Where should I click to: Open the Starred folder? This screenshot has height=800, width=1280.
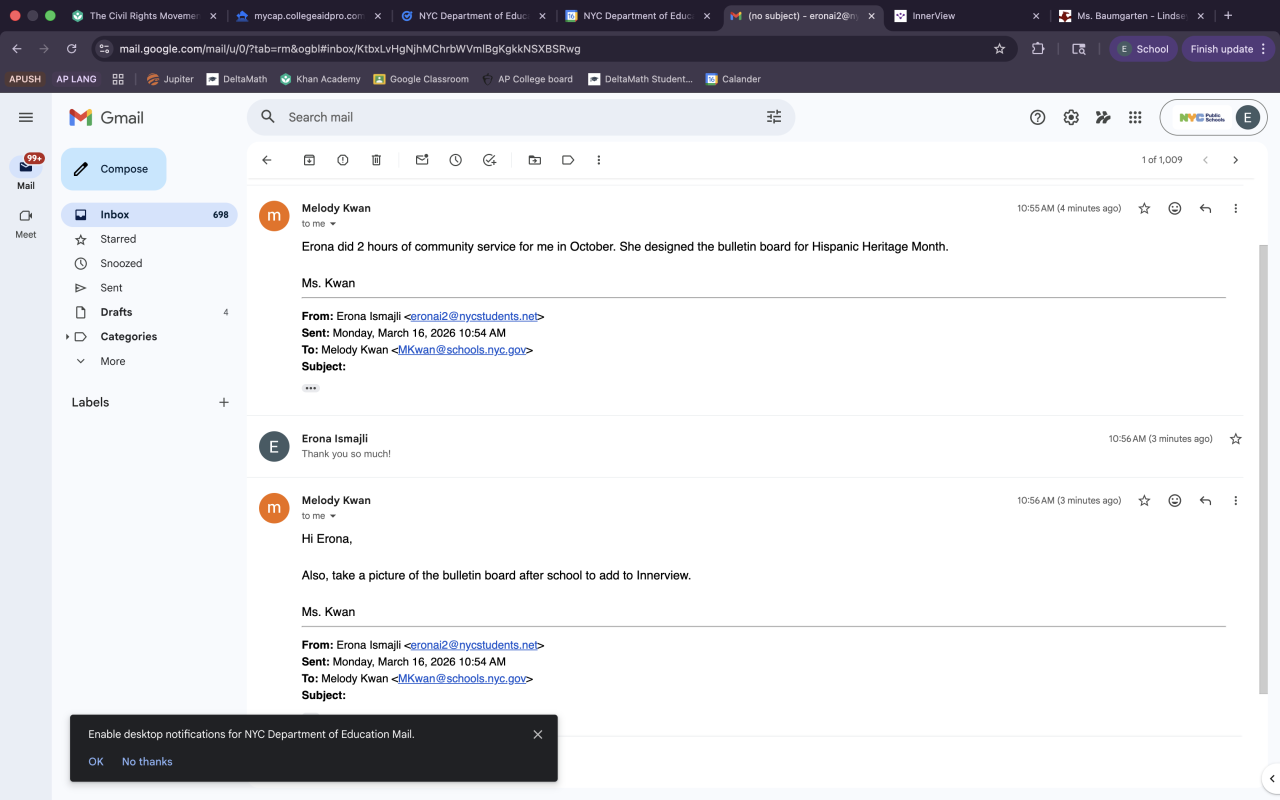pyautogui.click(x=150, y=239)
